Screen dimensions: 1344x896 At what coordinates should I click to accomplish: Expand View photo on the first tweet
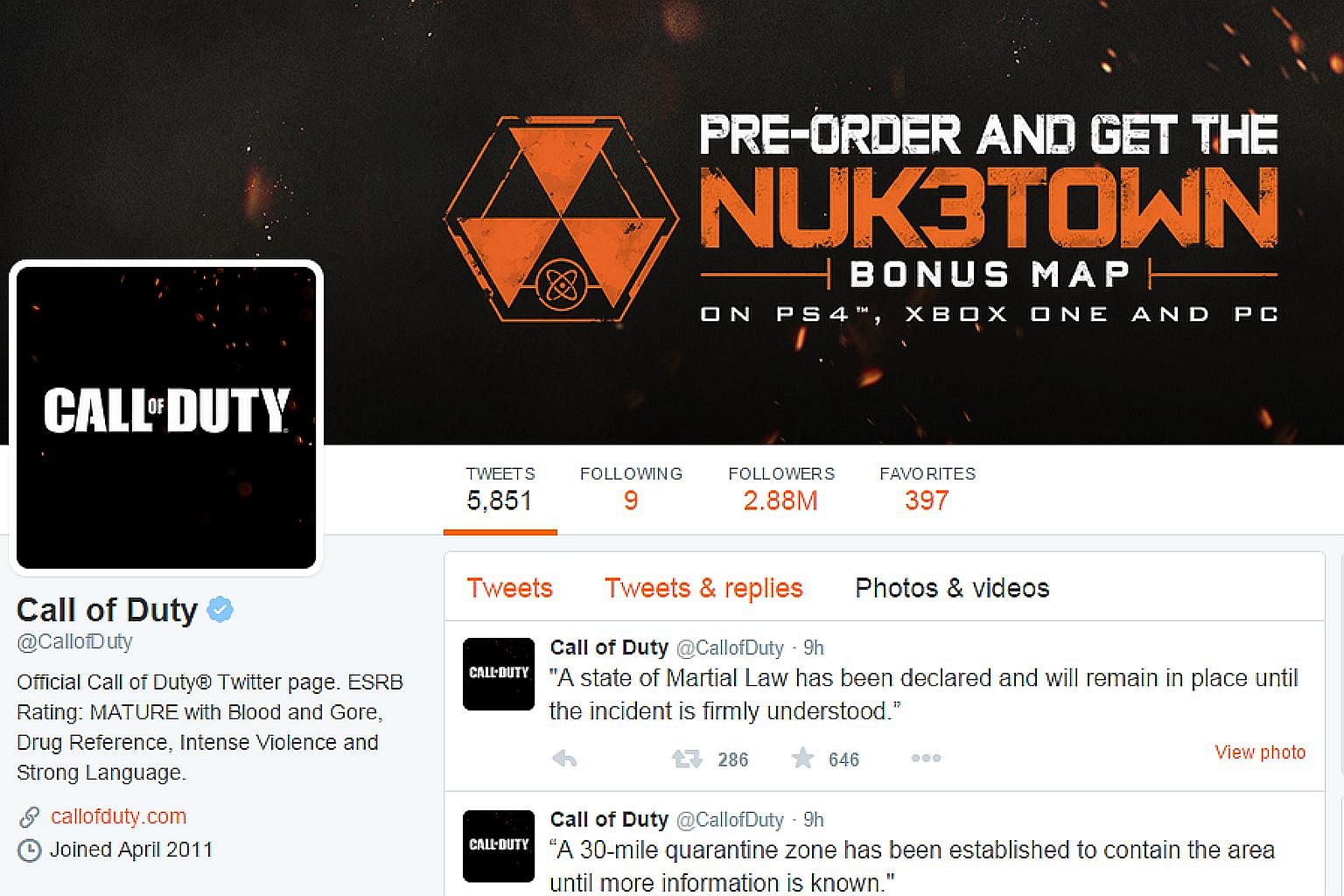click(1260, 752)
